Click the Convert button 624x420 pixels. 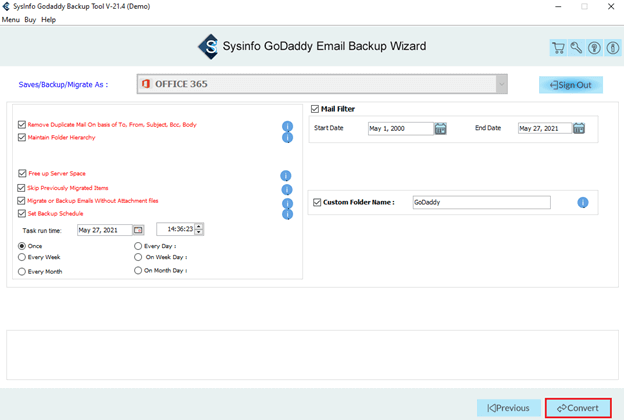coord(578,408)
